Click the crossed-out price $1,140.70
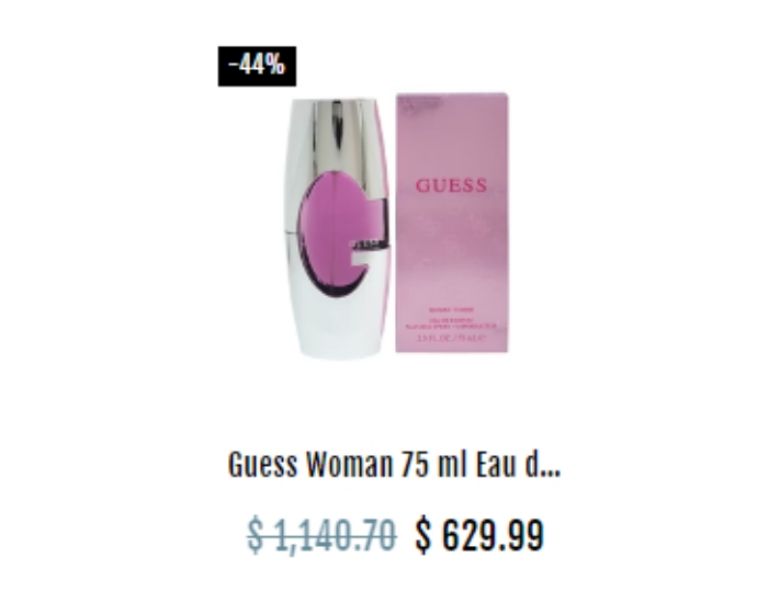The width and height of the screenshot is (768, 614). (x=322, y=535)
